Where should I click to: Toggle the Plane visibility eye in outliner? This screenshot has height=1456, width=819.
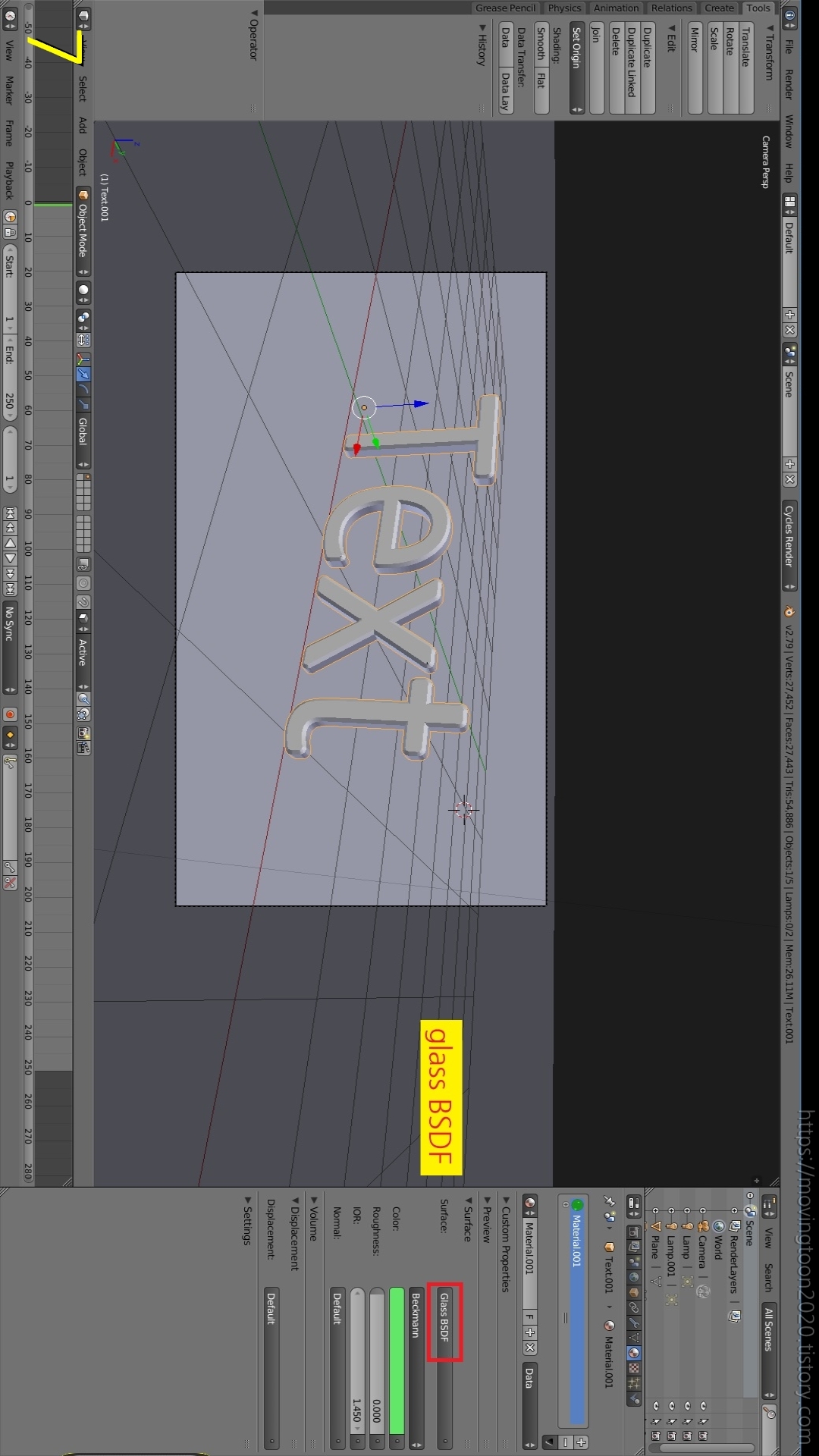coord(656,1406)
